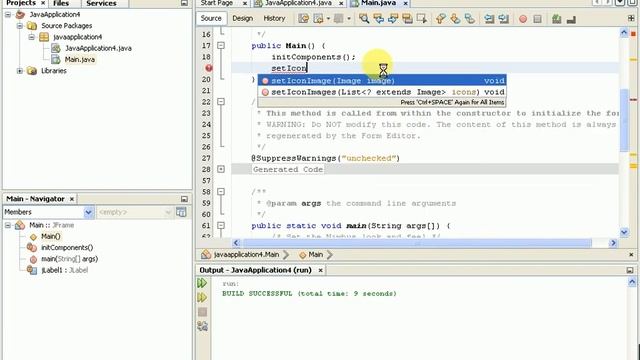Open the Files tab
The width and height of the screenshot is (640, 360).
click(61, 3)
